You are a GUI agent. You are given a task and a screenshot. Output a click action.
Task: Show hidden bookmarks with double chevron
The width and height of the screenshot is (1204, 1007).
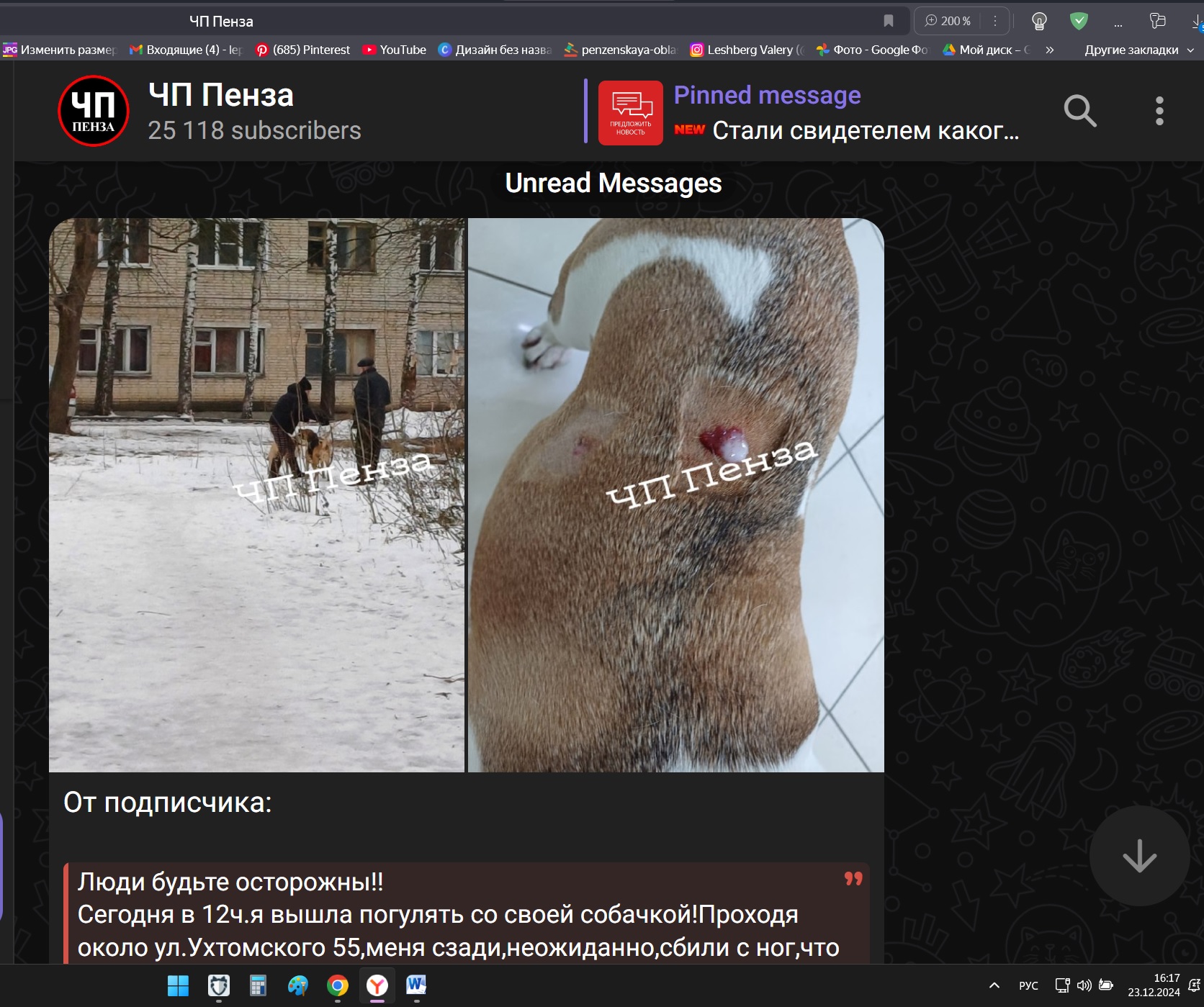[1050, 50]
